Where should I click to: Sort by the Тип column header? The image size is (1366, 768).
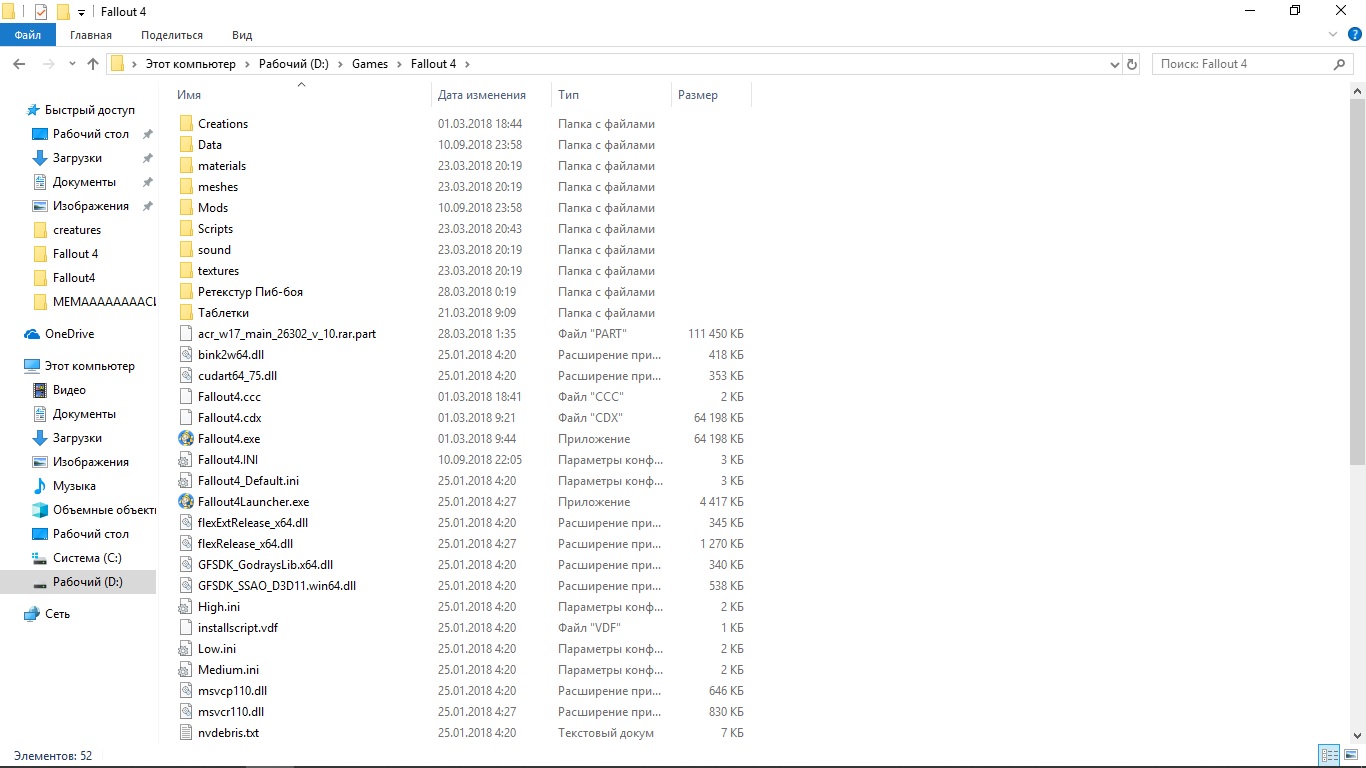click(611, 95)
